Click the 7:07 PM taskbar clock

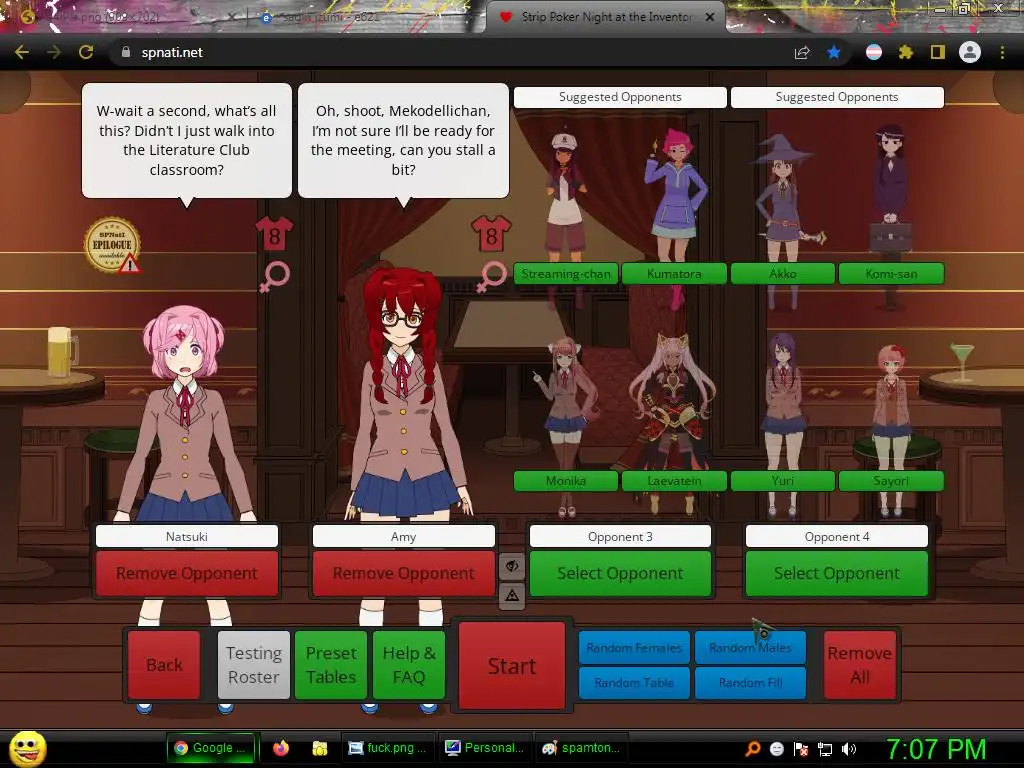coord(936,749)
